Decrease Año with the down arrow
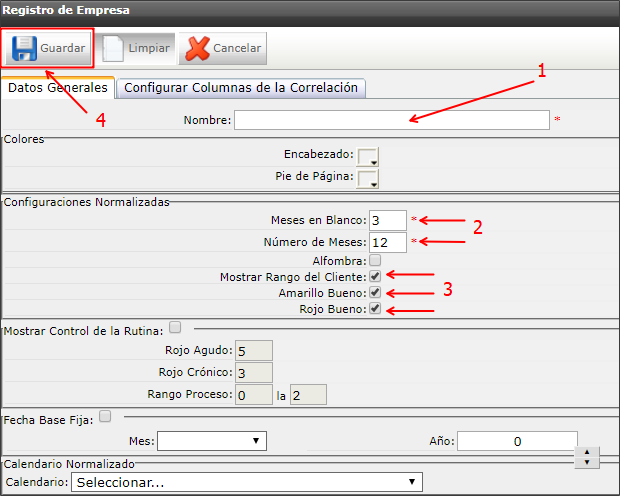The height and width of the screenshot is (496, 620). coord(587,462)
